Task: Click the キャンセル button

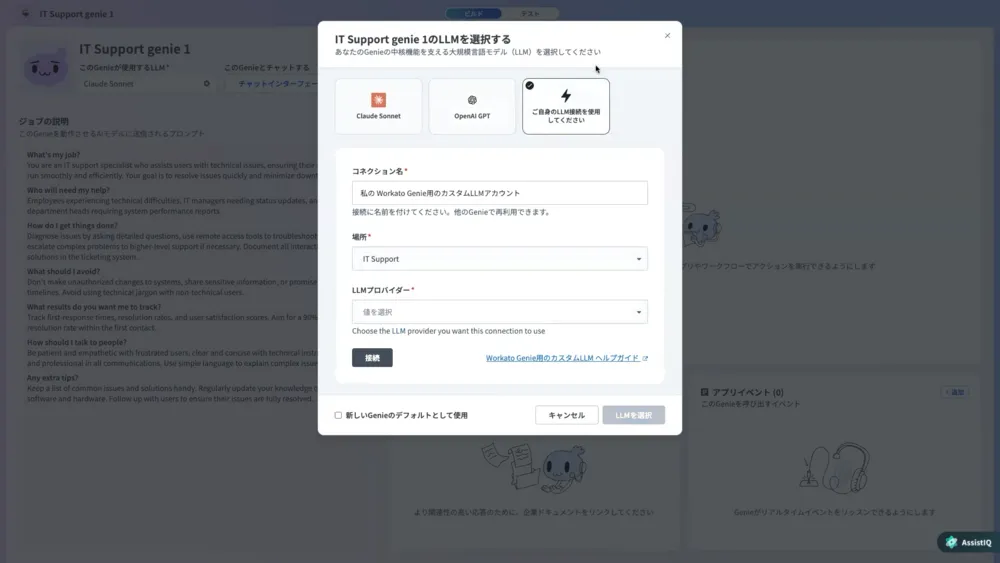Action: click(x=566, y=415)
